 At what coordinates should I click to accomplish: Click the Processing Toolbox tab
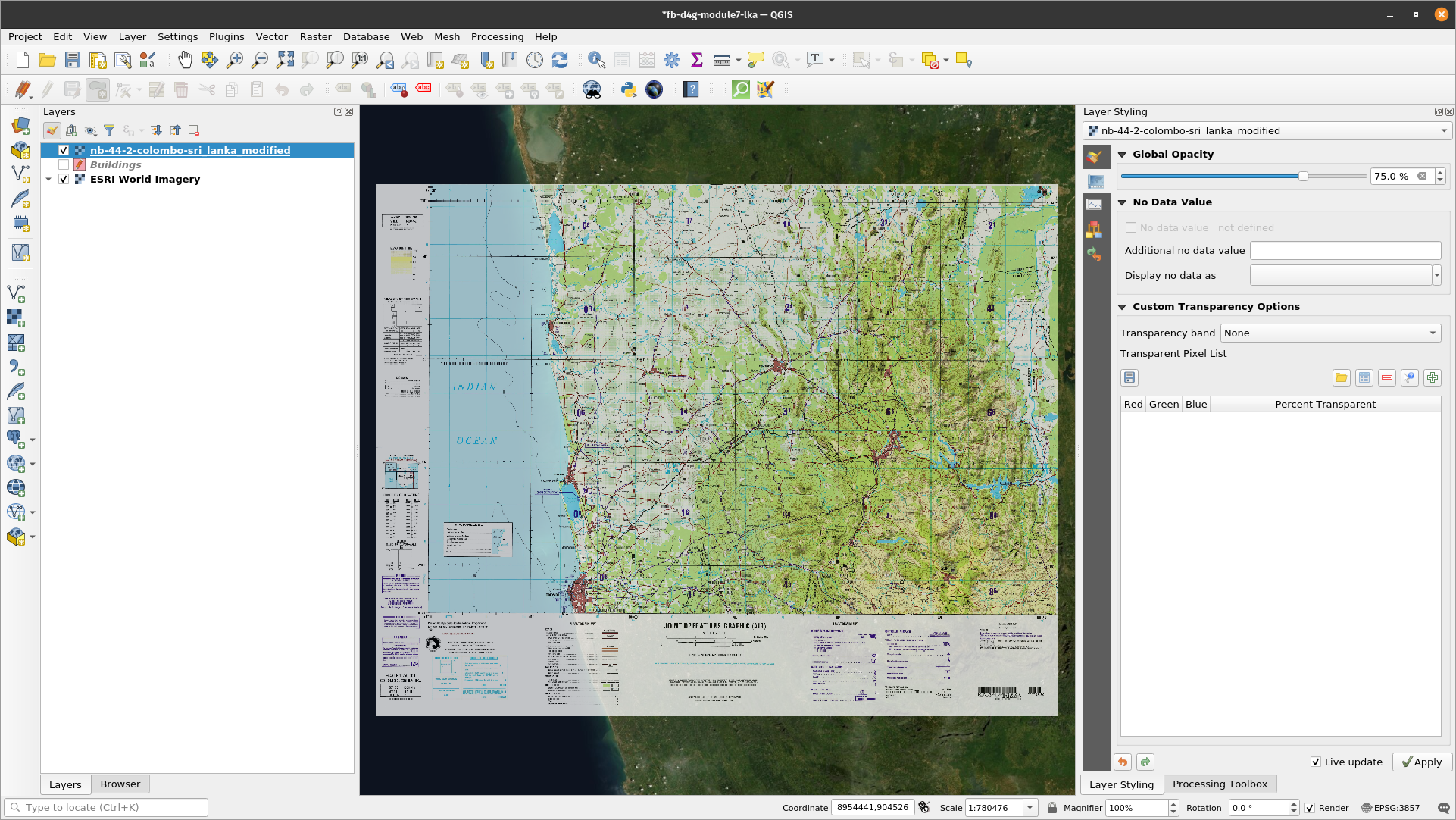pos(1219,783)
